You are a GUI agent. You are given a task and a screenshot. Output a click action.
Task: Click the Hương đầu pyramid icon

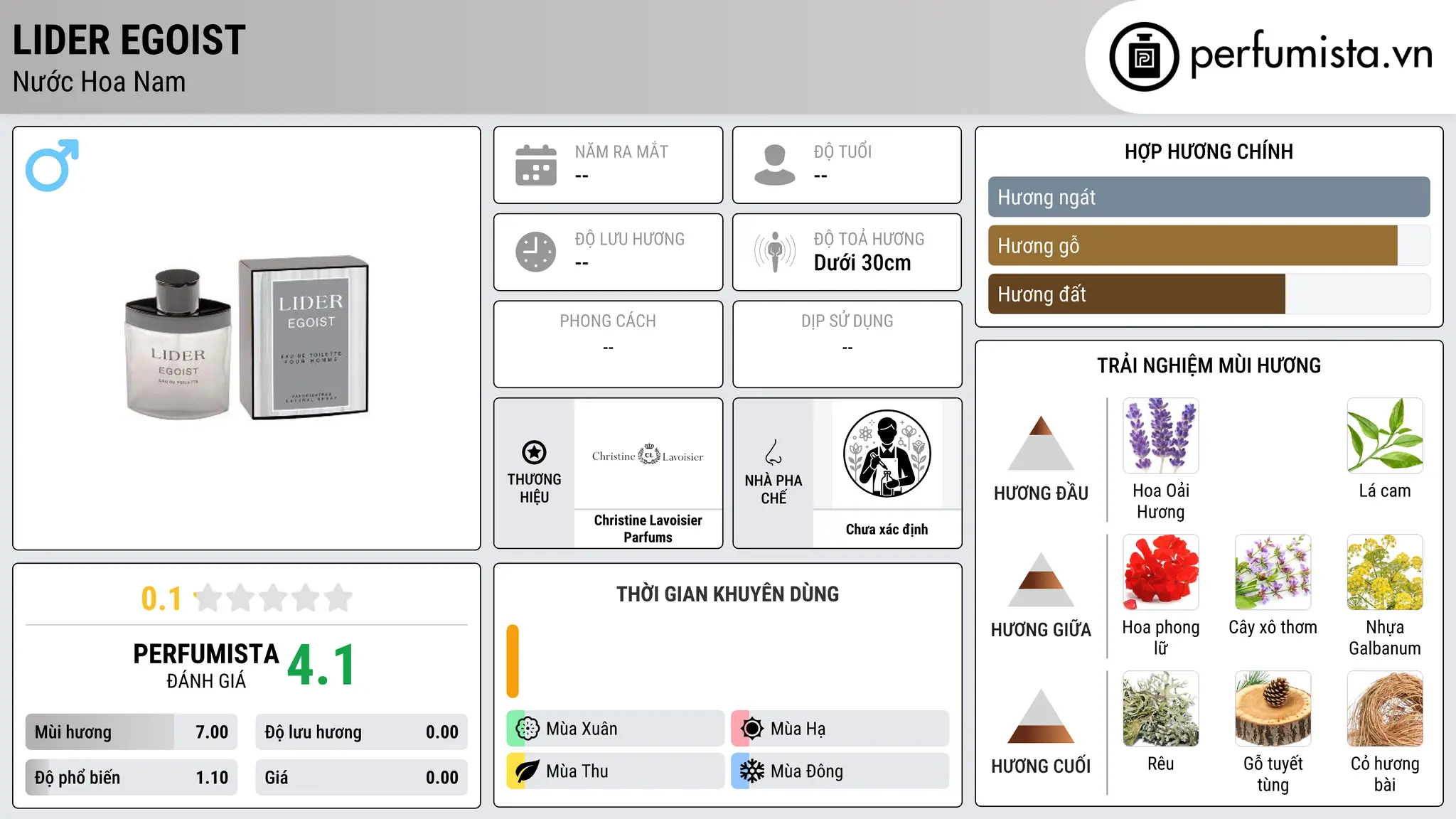click(x=1041, y=443)
